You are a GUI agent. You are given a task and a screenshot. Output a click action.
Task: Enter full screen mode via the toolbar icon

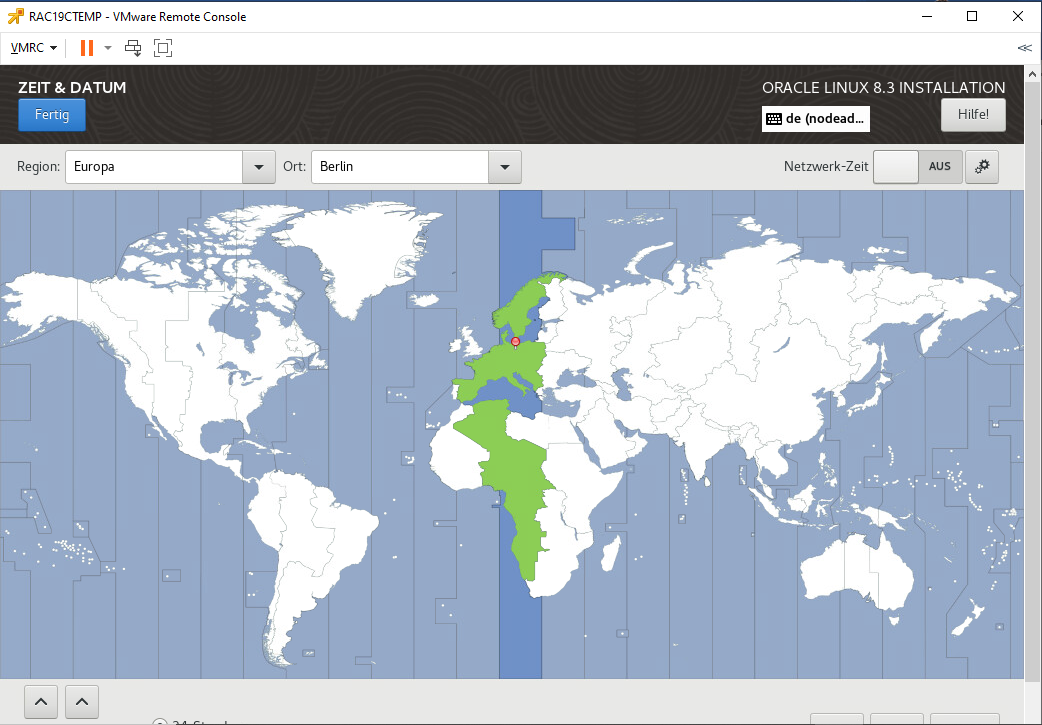[163, 47]
